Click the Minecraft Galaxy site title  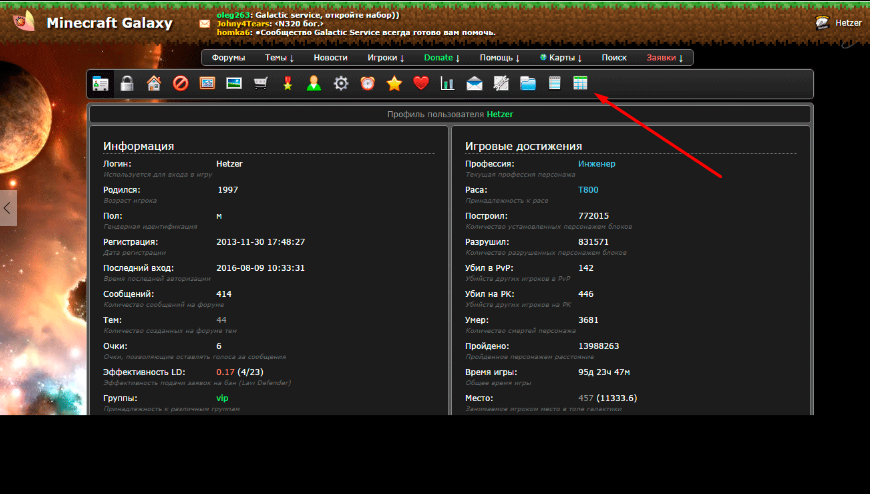(x=109, y=23)
